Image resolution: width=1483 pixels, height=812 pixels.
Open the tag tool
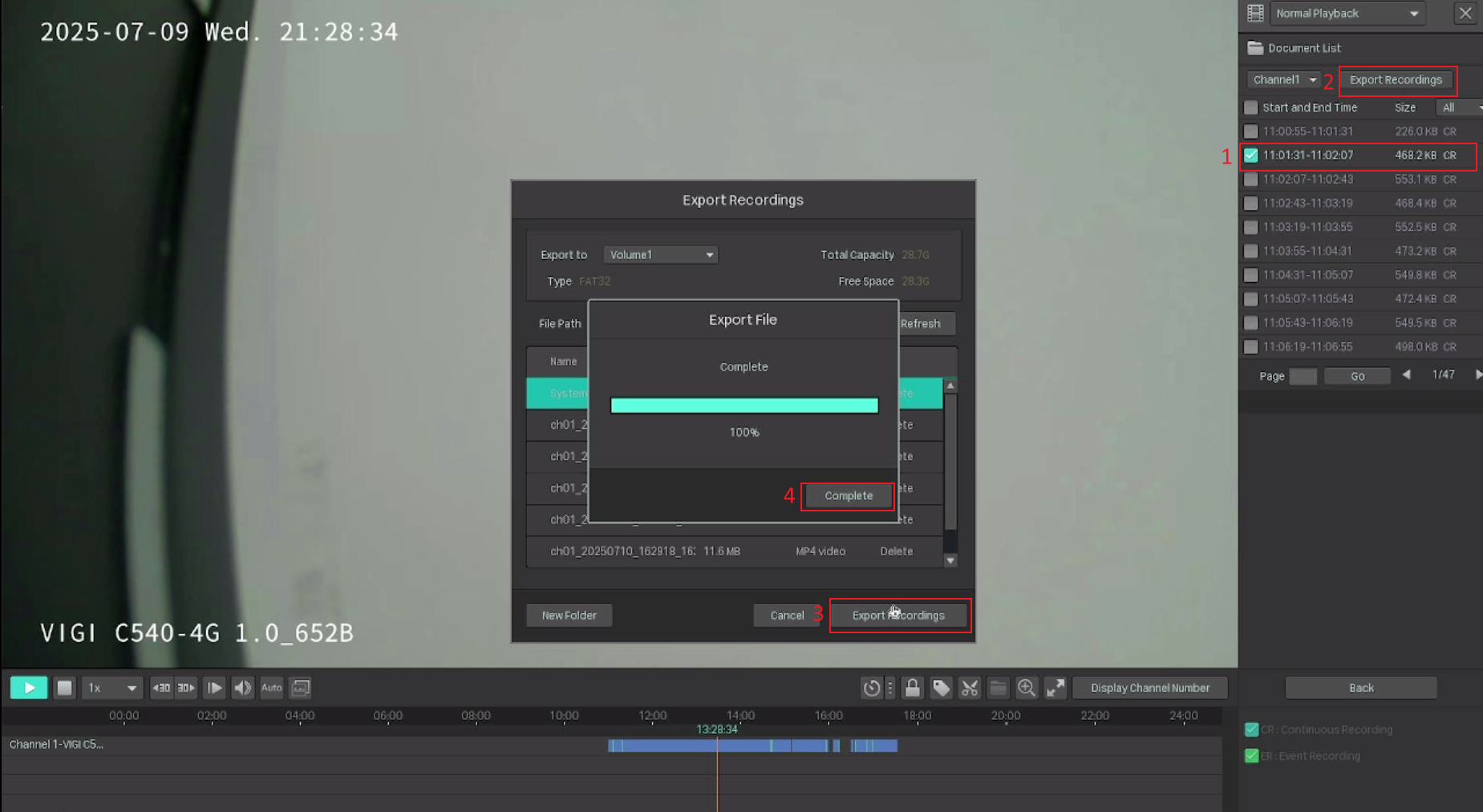941,688
